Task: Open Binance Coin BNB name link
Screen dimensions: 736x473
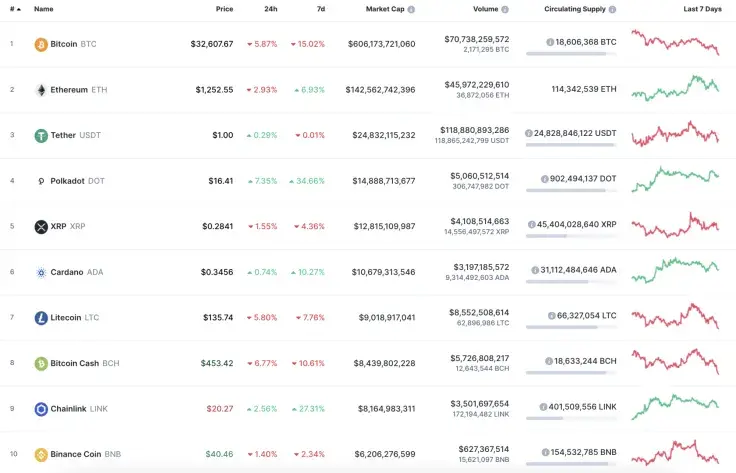Action: click(86, 454)
